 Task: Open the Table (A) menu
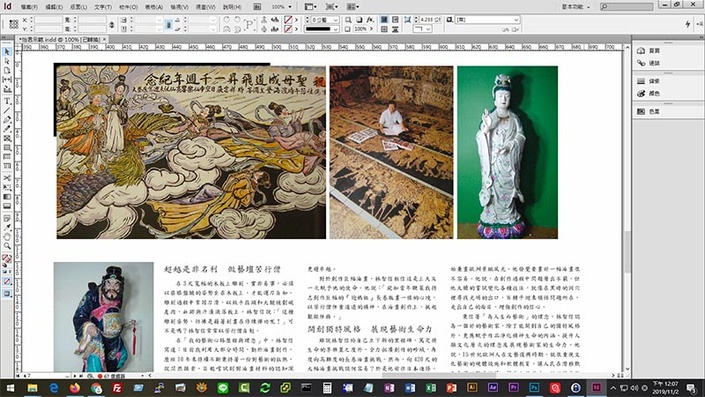154,7
